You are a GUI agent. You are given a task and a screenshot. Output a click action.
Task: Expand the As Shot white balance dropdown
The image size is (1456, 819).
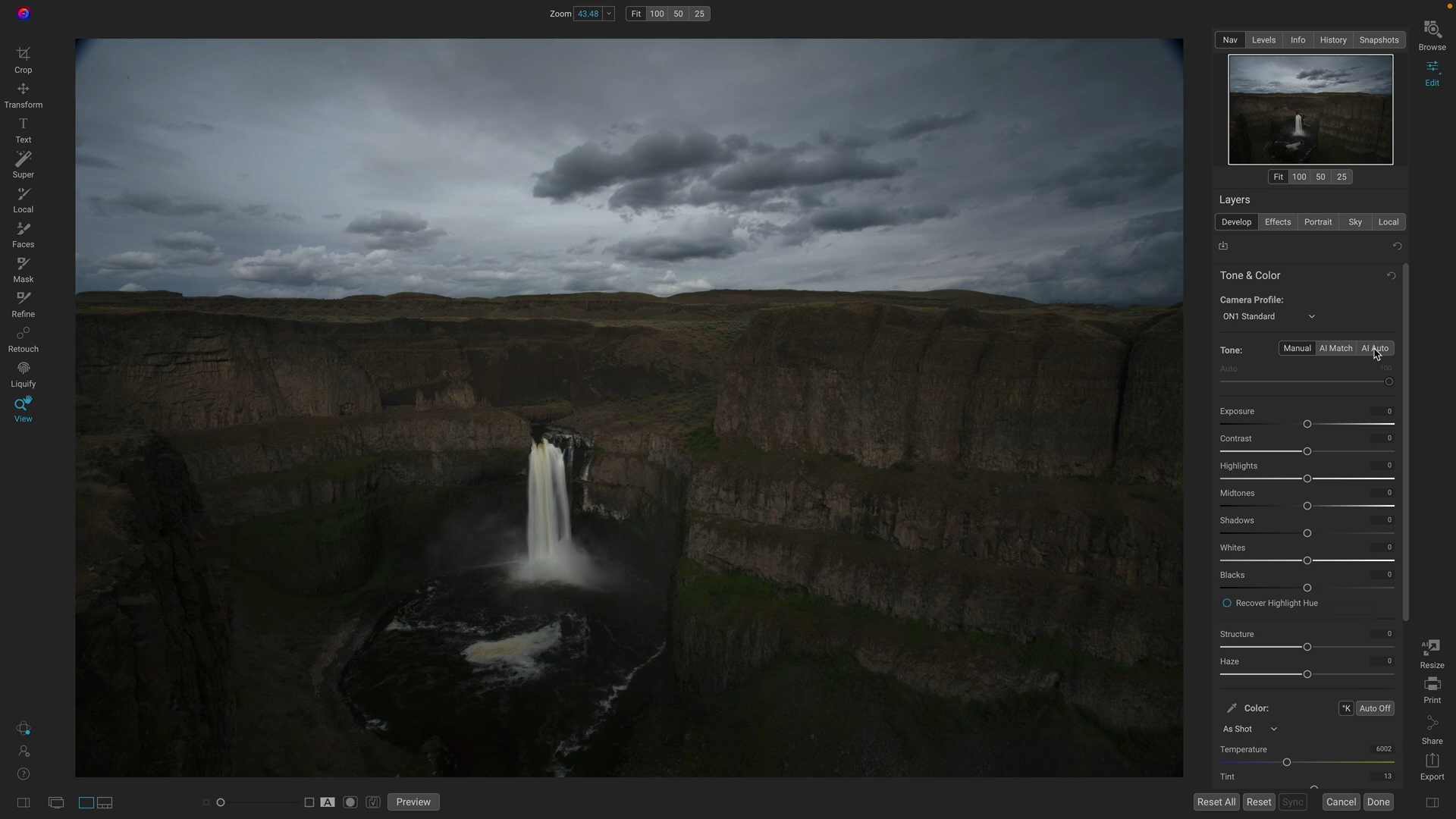(x=1250, y=730)
